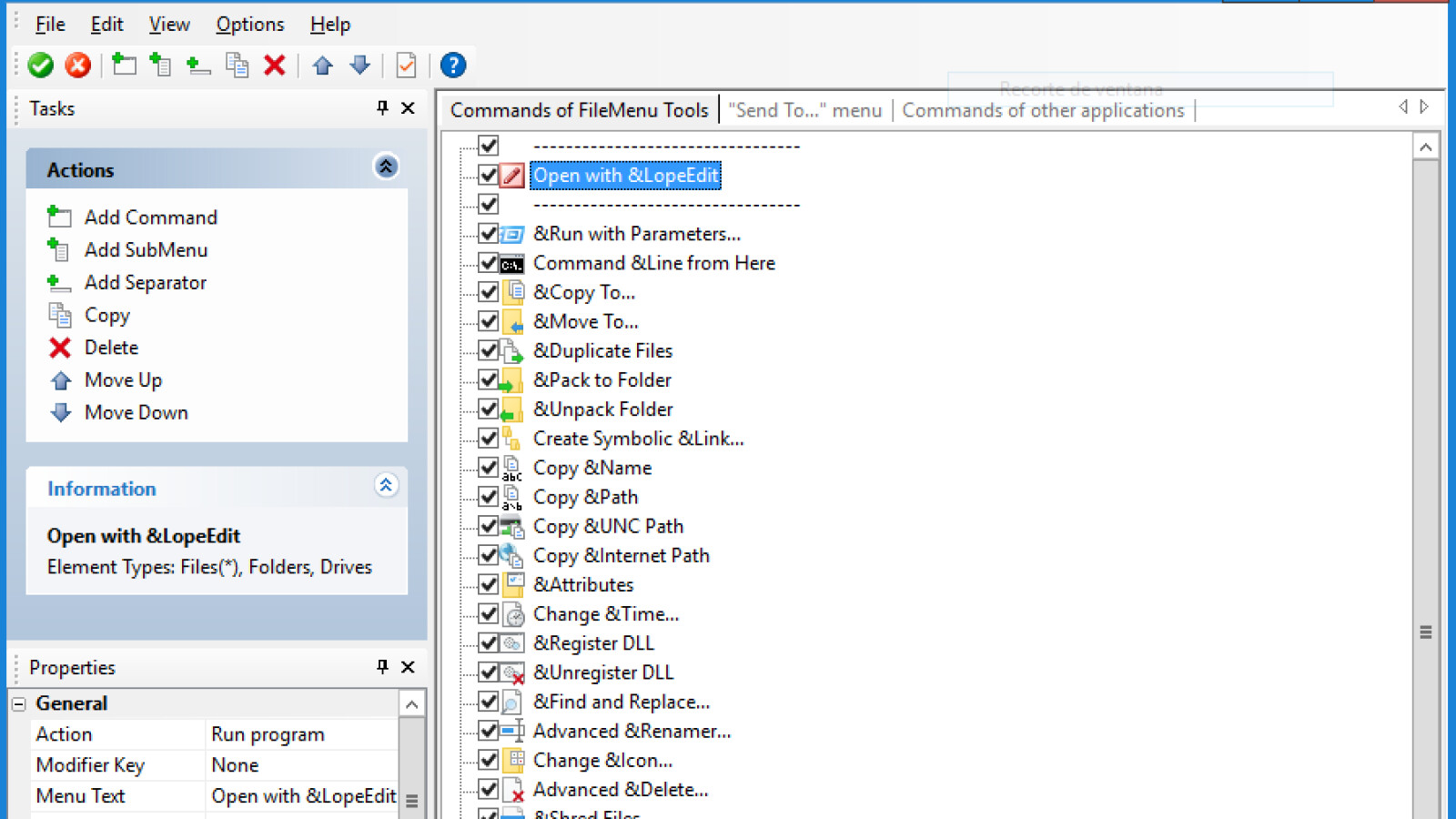Switch to the "Send To..." menu tab

[x=805, y=110]
